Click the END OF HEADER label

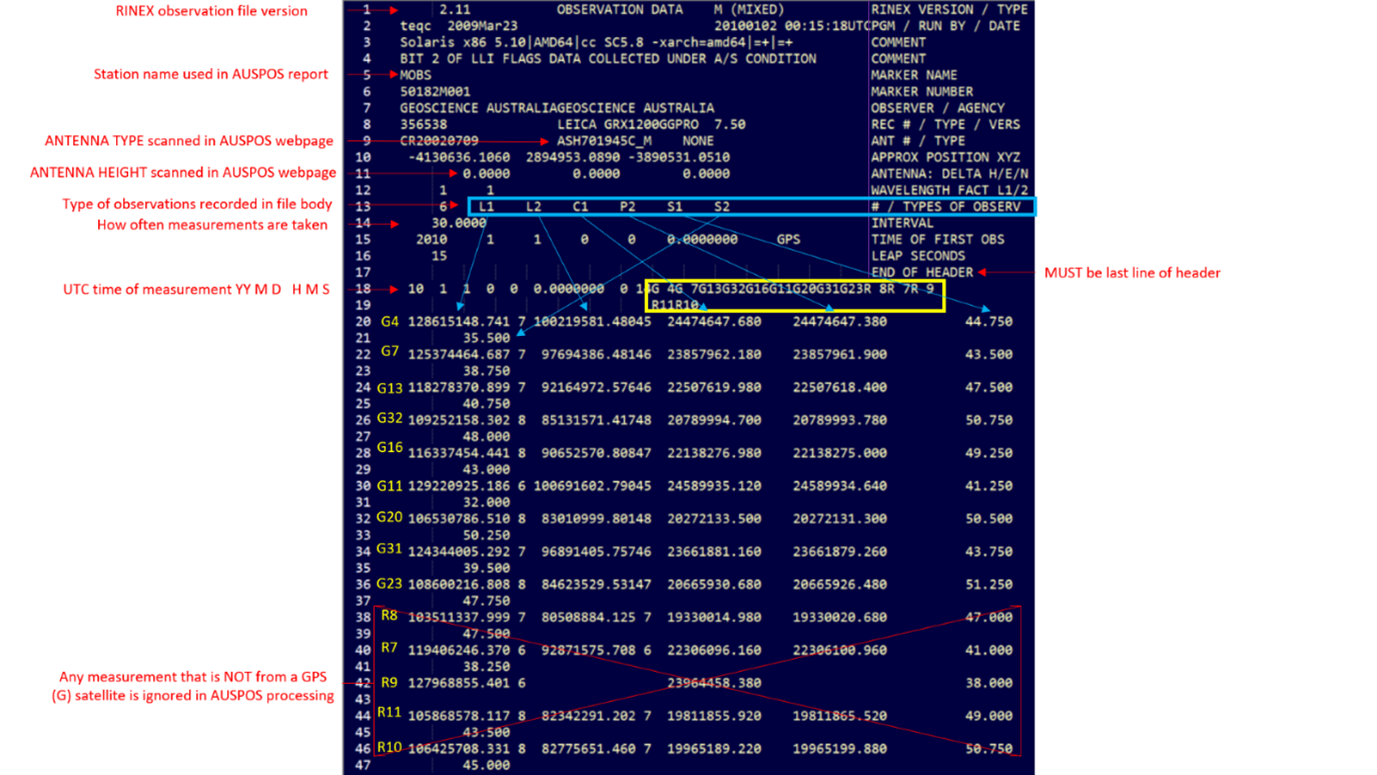click(x=922, y=272)
